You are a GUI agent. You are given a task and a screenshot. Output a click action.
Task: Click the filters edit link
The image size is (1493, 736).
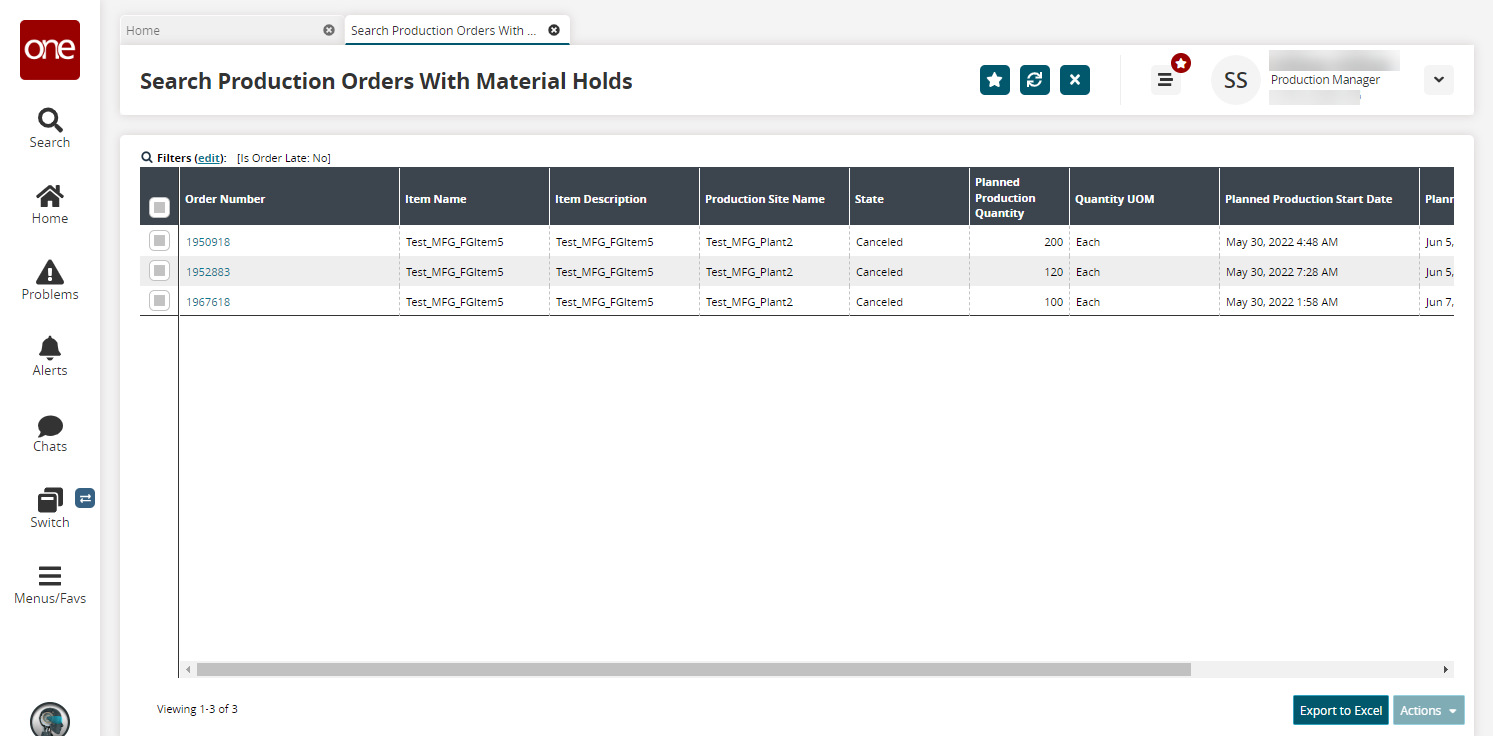(x=209, y=158)
